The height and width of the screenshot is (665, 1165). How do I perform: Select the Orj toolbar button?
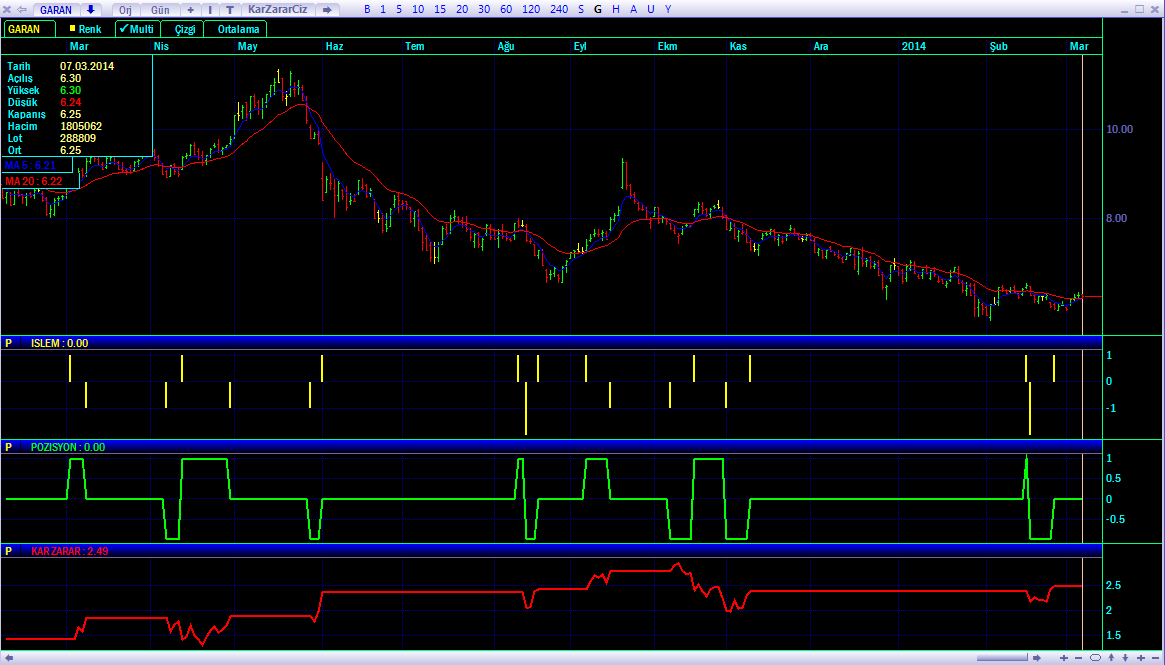tap(125, 10)
